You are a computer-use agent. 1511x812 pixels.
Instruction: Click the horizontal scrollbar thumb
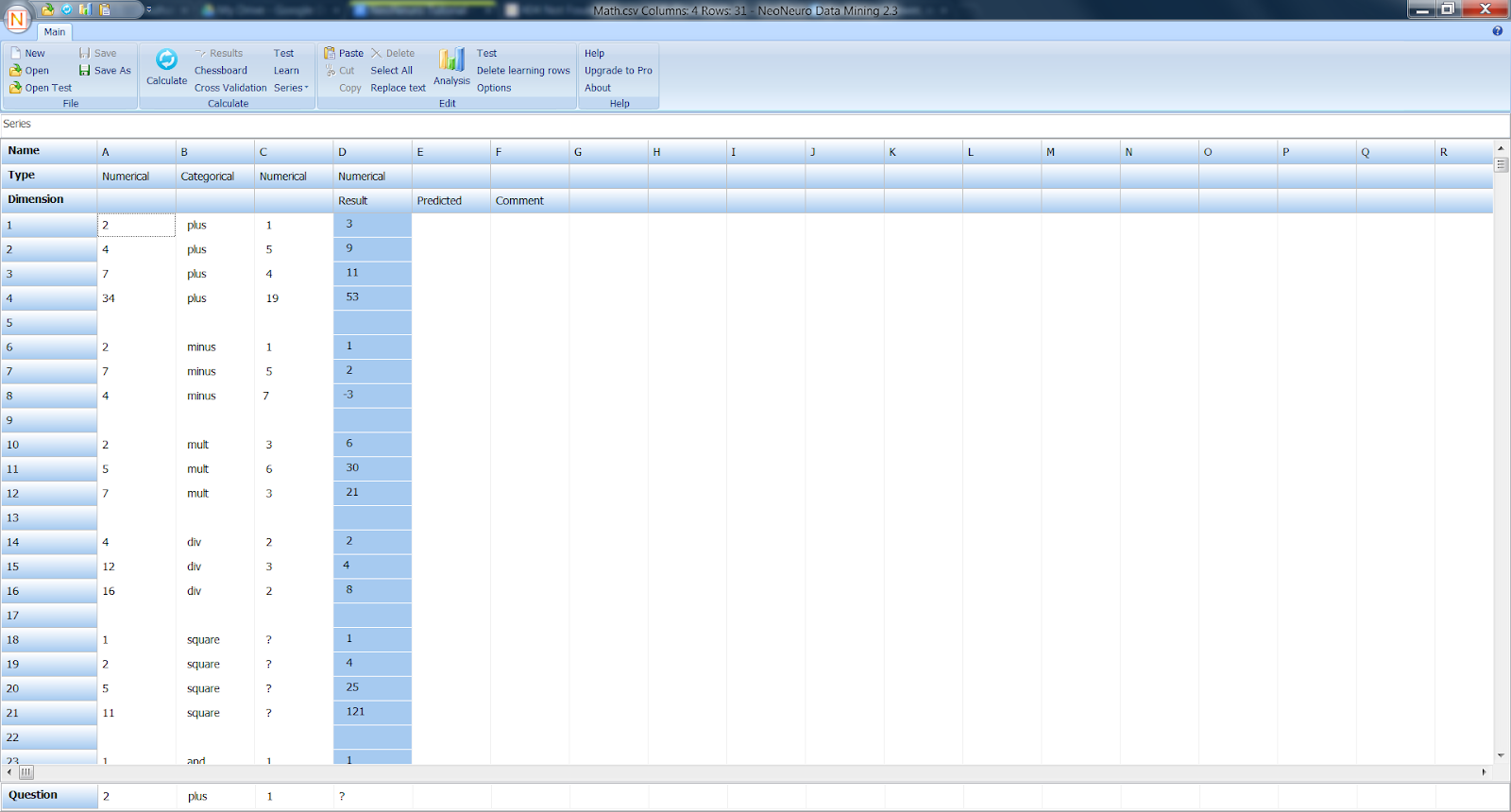pos(26,772)
